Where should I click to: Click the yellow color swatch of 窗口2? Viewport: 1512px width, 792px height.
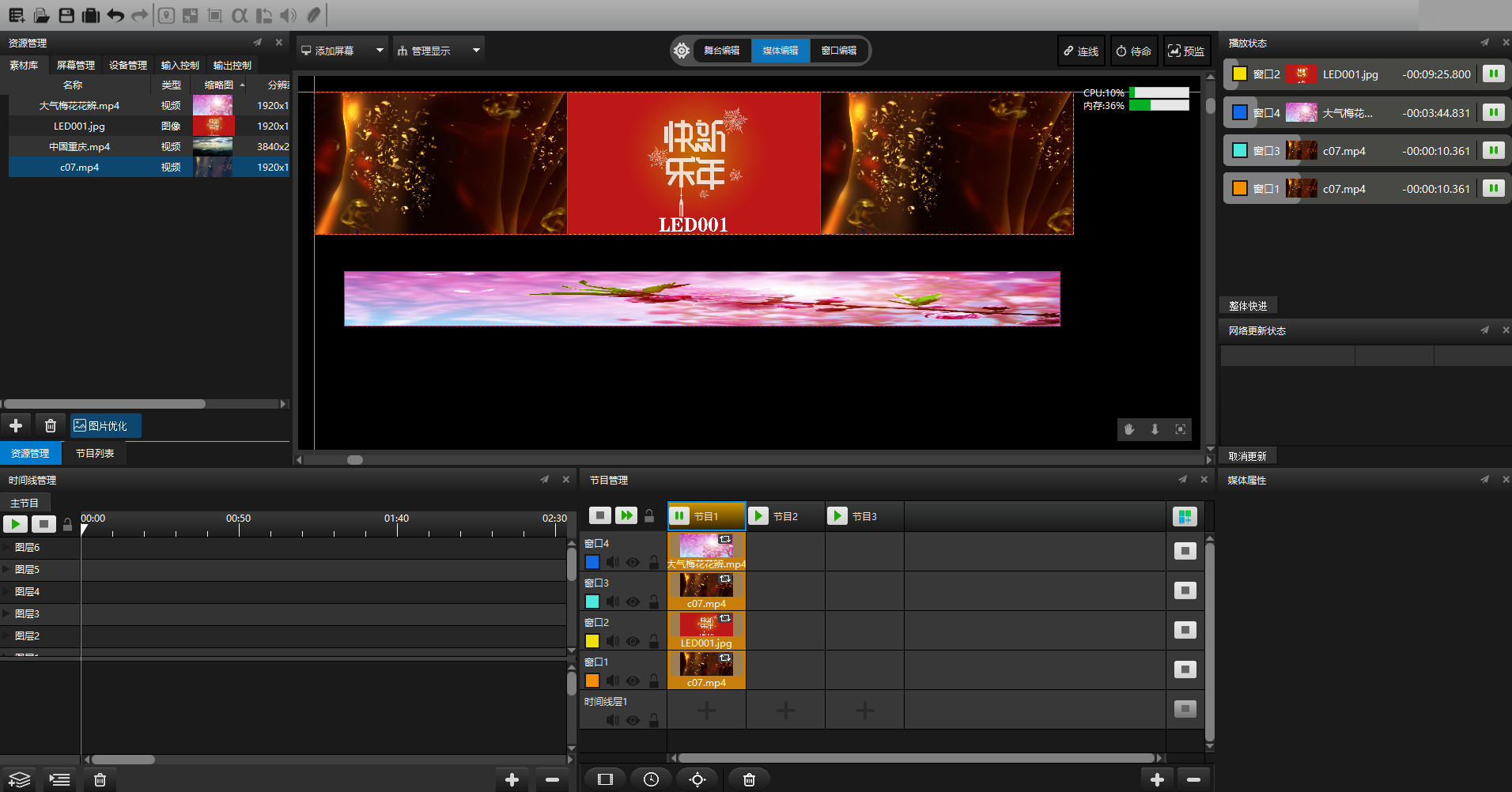click(592, 641)
